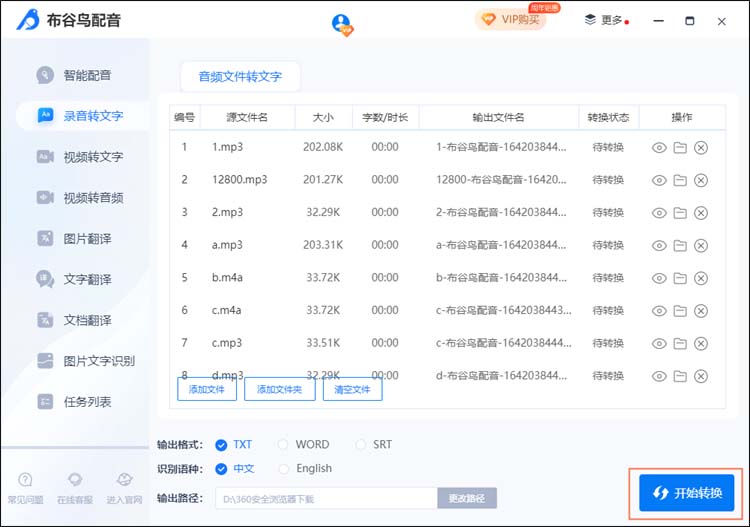Select the 图片翻译 sidebar icon
The height and width of the screenshot is (527, 750).
[x=45, y=238]
